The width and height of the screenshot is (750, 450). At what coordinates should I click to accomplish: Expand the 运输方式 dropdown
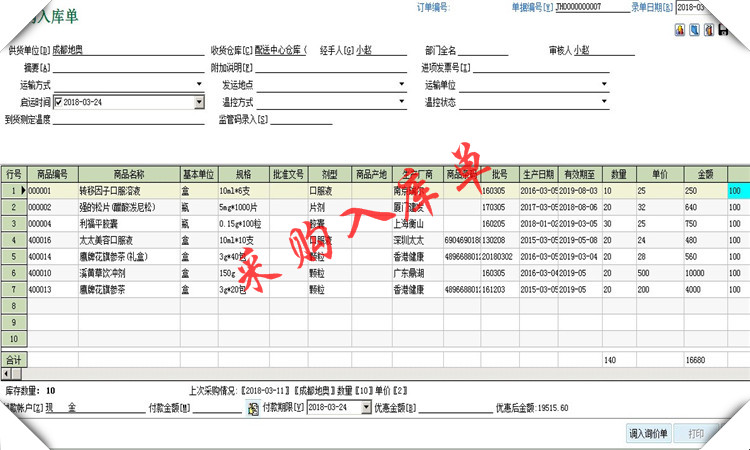pyautogui.click(x=198, y=85)
